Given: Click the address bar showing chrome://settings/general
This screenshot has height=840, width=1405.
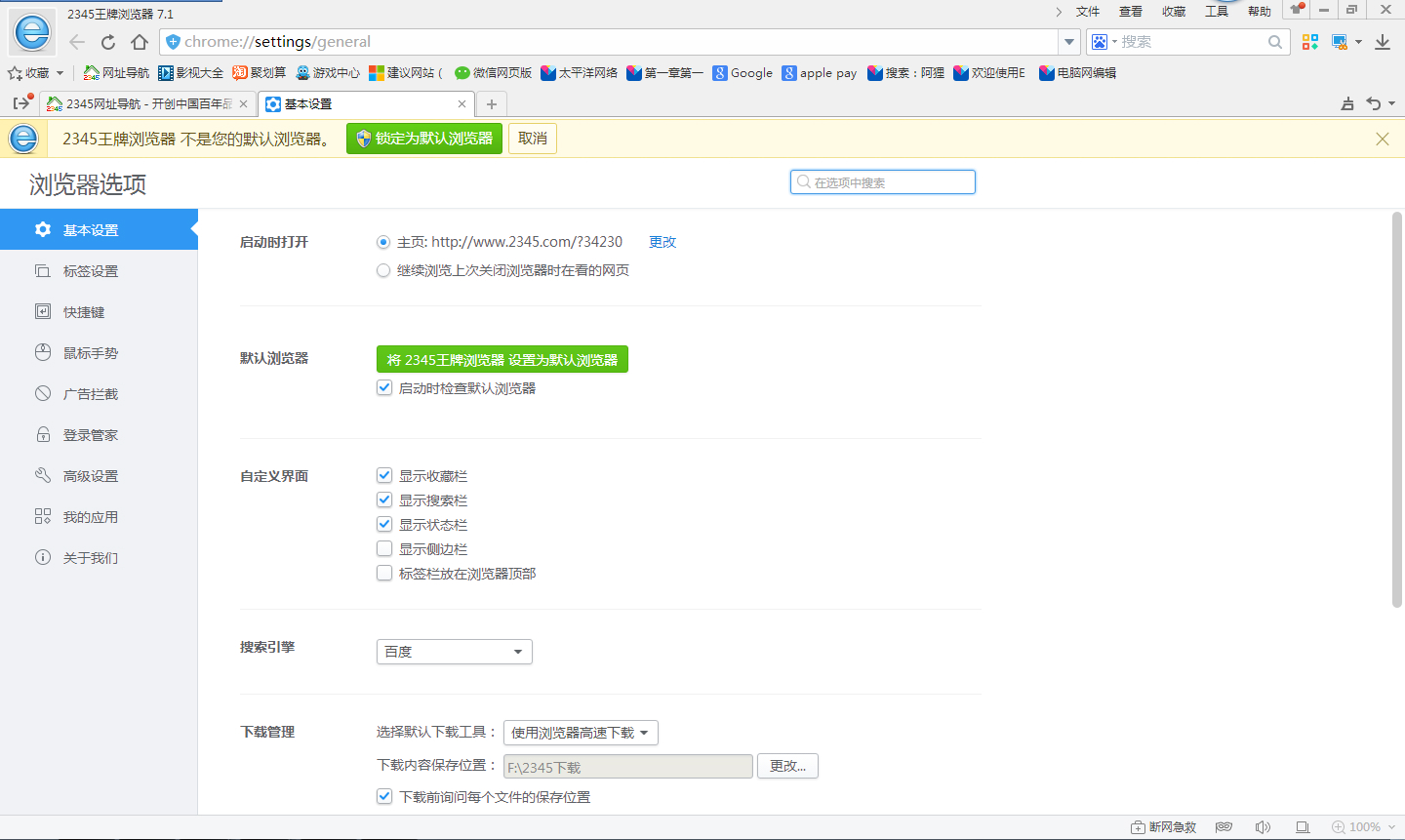Looking at the screenshot, I should [610, 42].
